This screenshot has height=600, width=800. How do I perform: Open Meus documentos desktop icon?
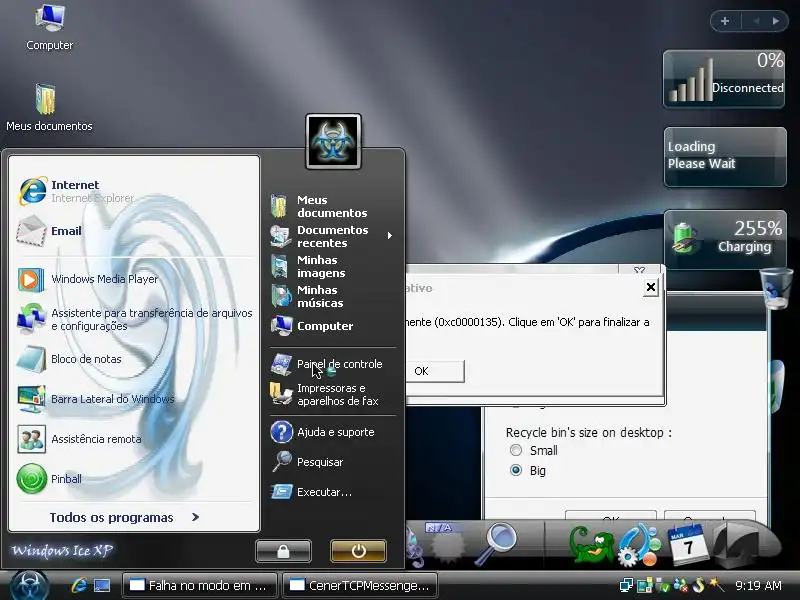point(49,108)
